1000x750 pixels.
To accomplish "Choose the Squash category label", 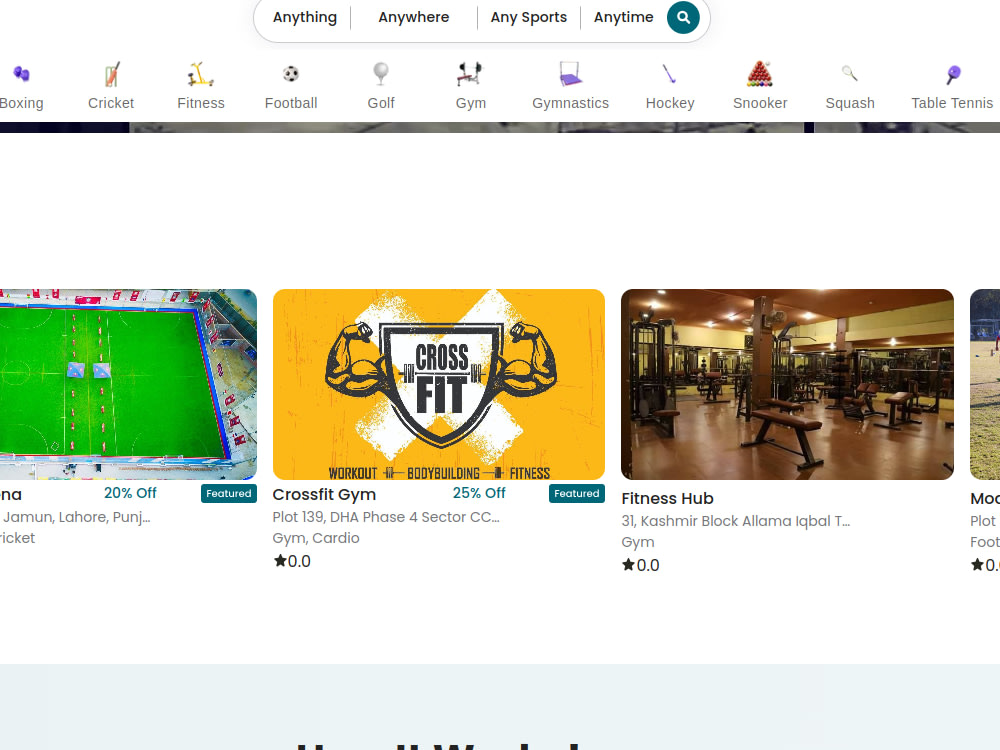I will point(849,103).
